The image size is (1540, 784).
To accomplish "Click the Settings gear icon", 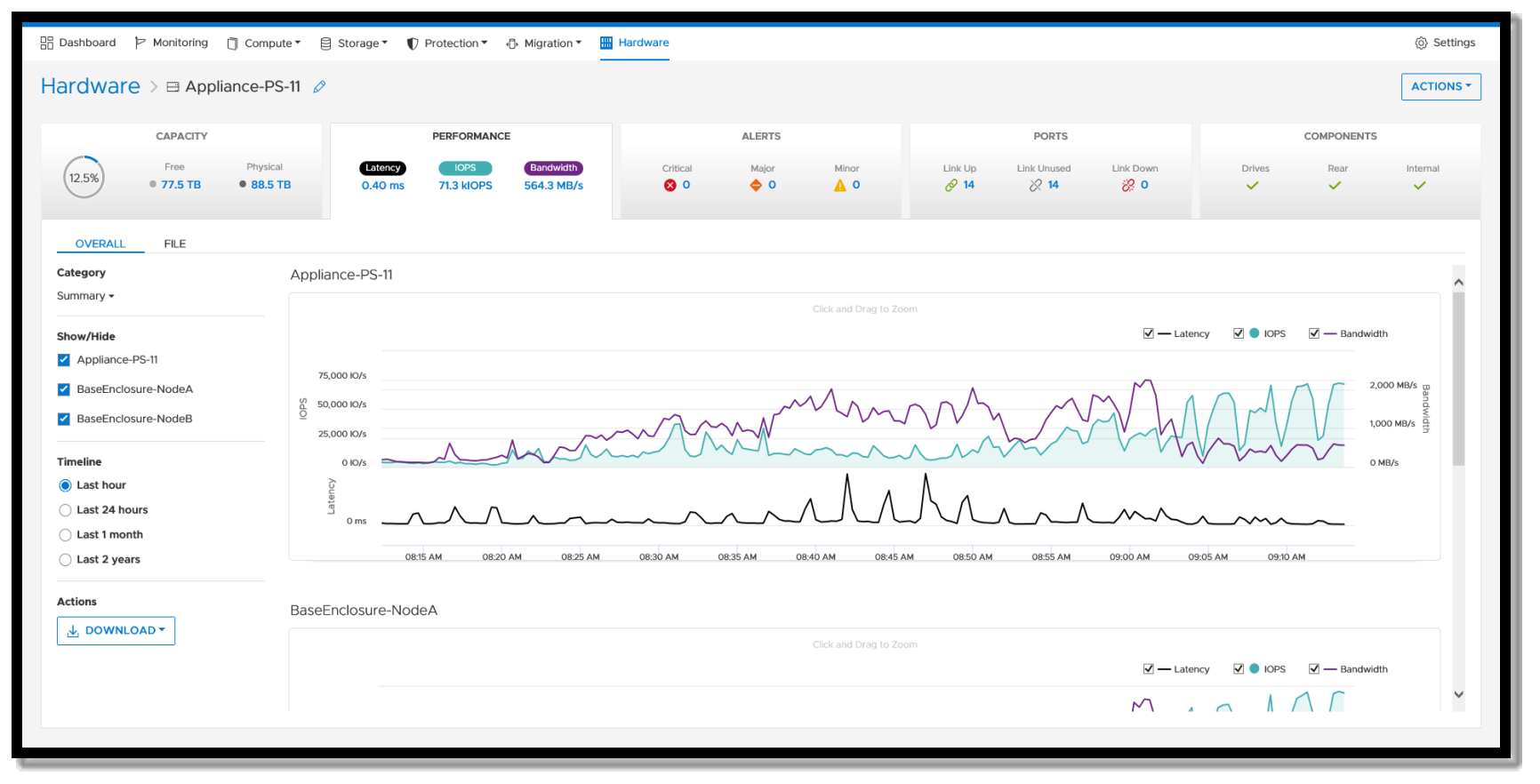I will point(1421,43).
